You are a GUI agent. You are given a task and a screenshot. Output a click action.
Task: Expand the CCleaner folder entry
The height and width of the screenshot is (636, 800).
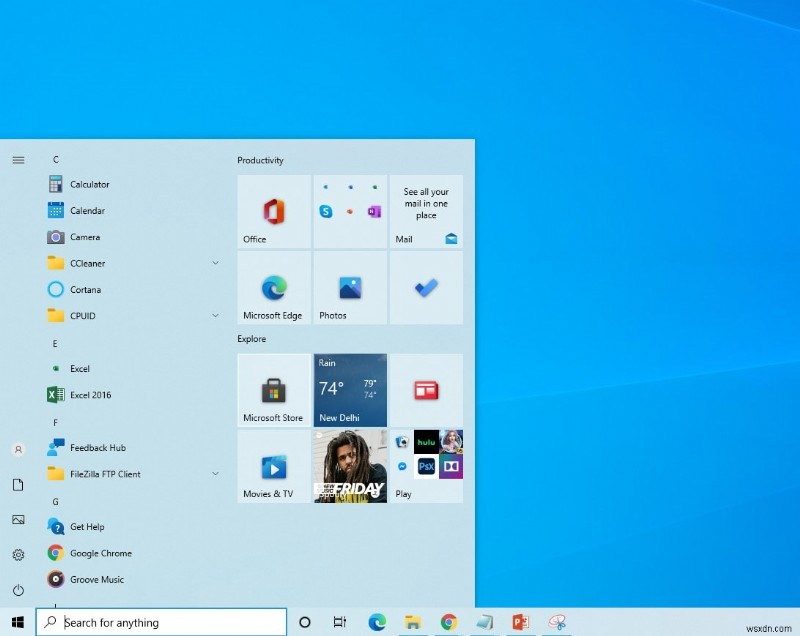click(x=215, y=263)
